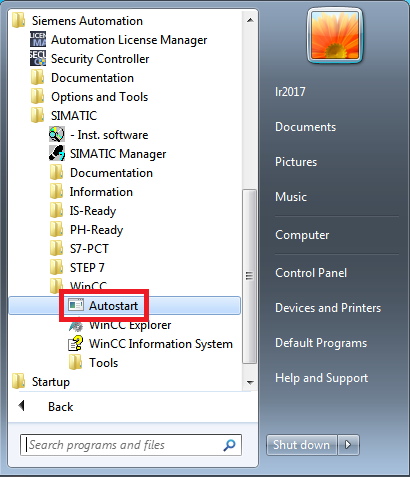
Task: Click the Inst. software icon
Action: pyautogui.click(x=57, y=134)
